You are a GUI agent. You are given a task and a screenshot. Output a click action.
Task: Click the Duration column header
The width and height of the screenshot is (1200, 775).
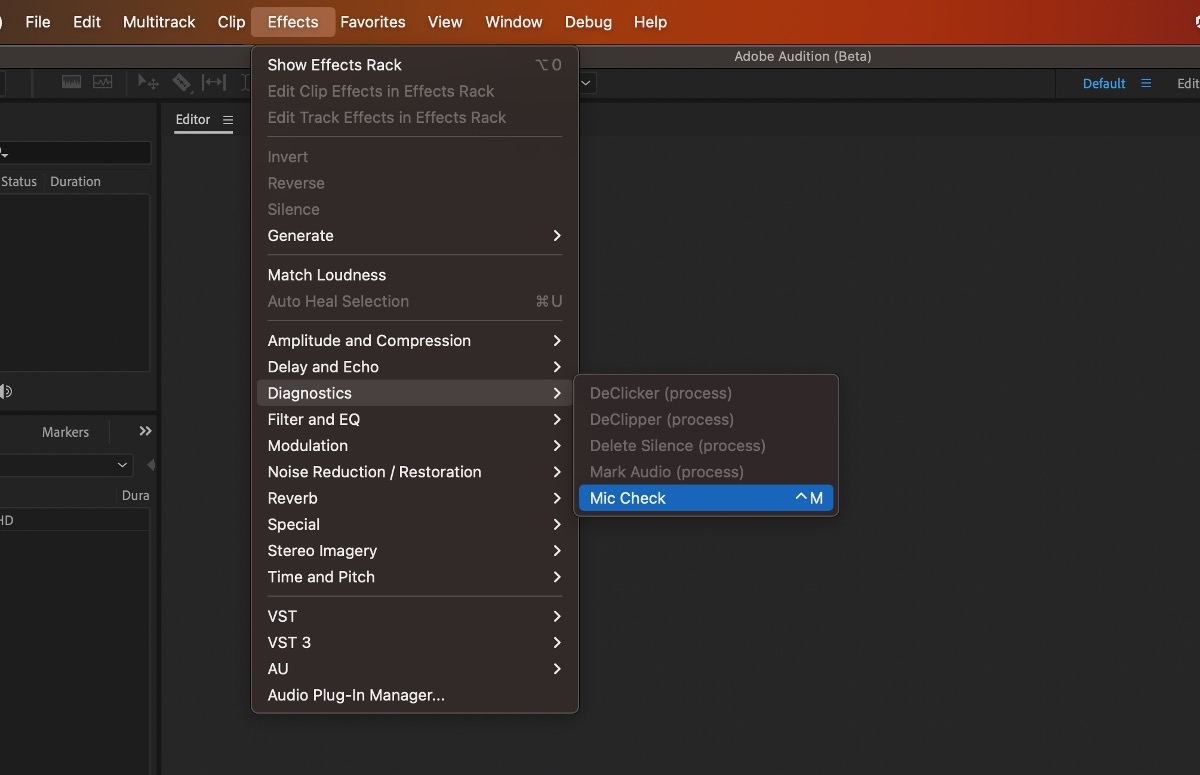(x=75, y=181)
